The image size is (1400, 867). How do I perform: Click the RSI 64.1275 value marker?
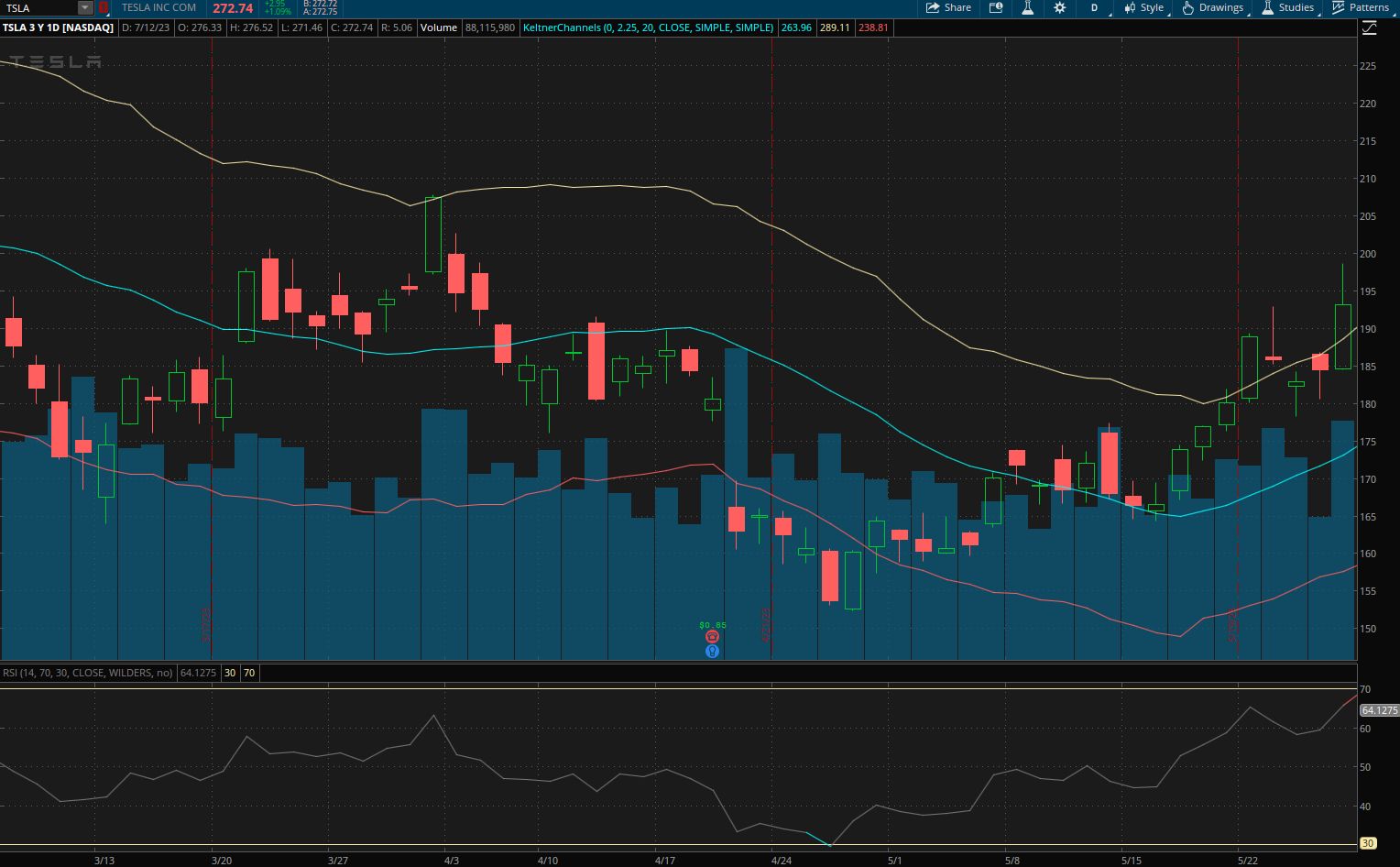coord(1378,710)
